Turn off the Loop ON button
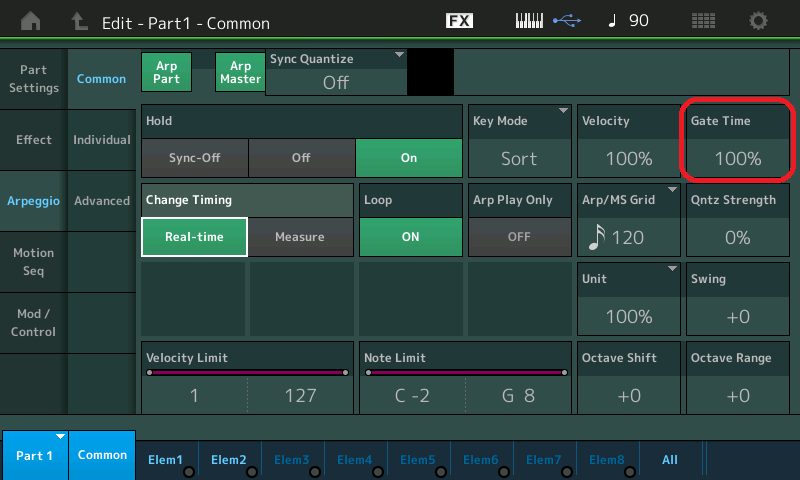The width and height of the screenshot is (800, 480). [410, 237]
